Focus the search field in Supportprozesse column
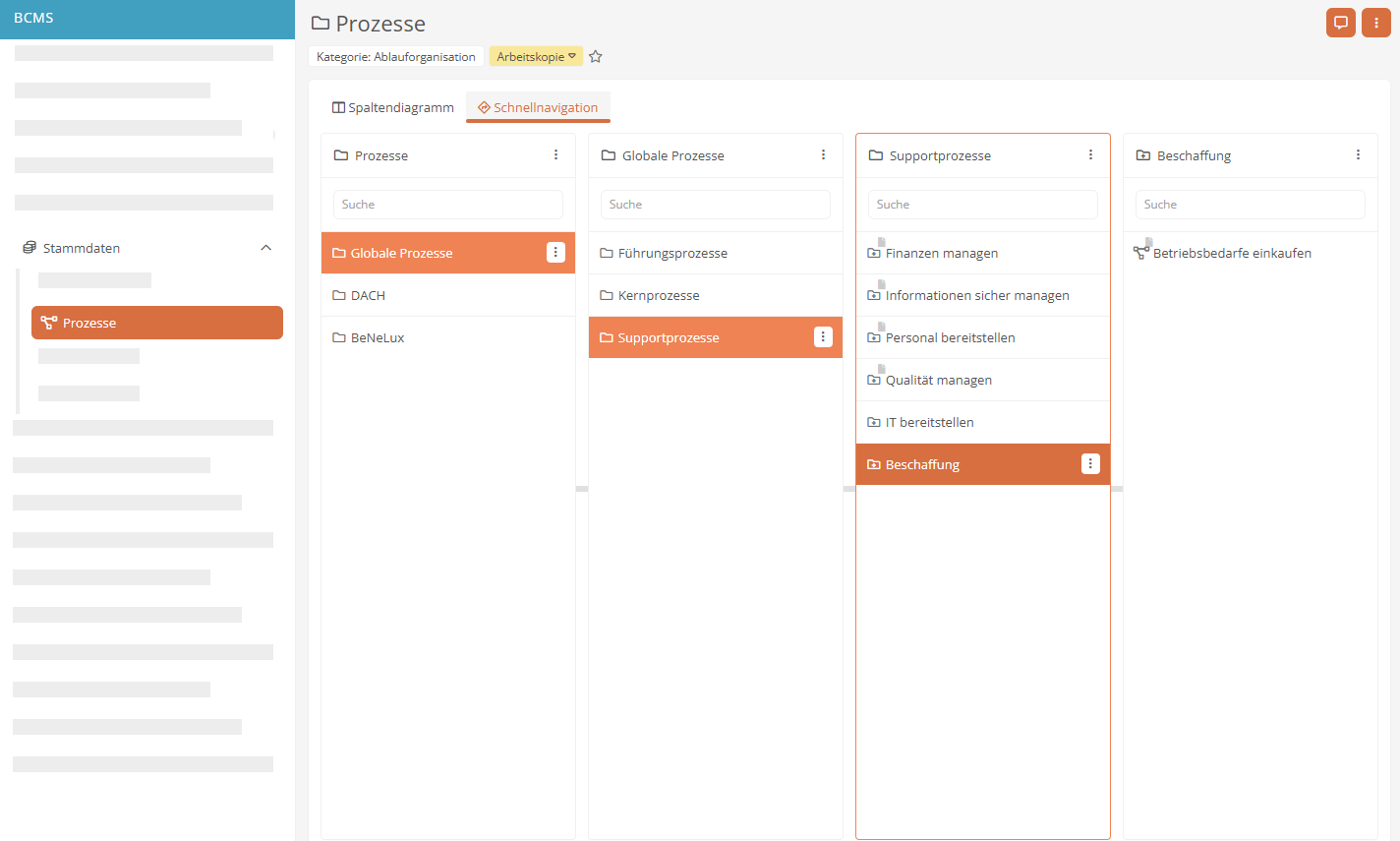The image size is (1400, 841). [983, 205]
